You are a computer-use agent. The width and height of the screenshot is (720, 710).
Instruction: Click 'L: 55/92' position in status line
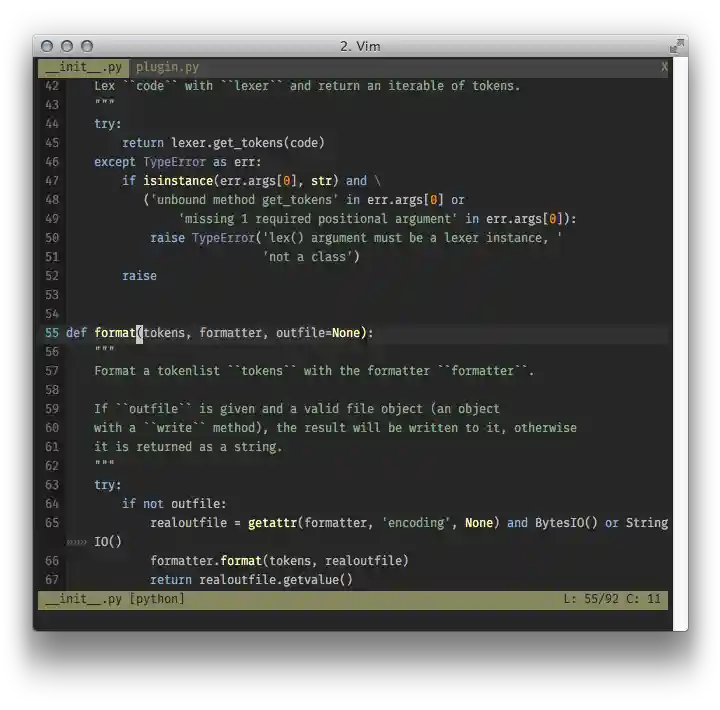coord(591,599)
